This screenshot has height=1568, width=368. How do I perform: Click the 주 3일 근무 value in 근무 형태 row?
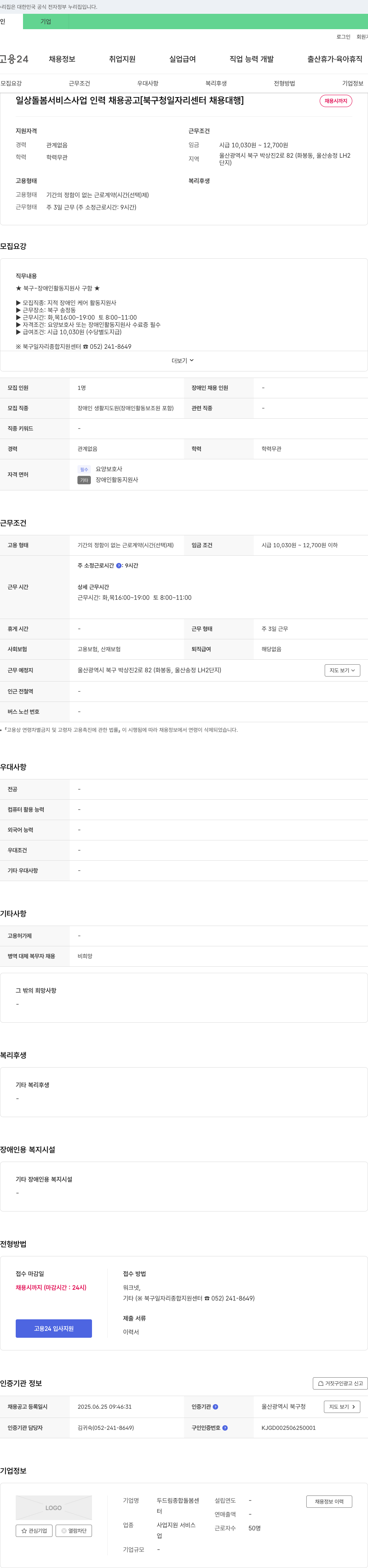(275, 629)
